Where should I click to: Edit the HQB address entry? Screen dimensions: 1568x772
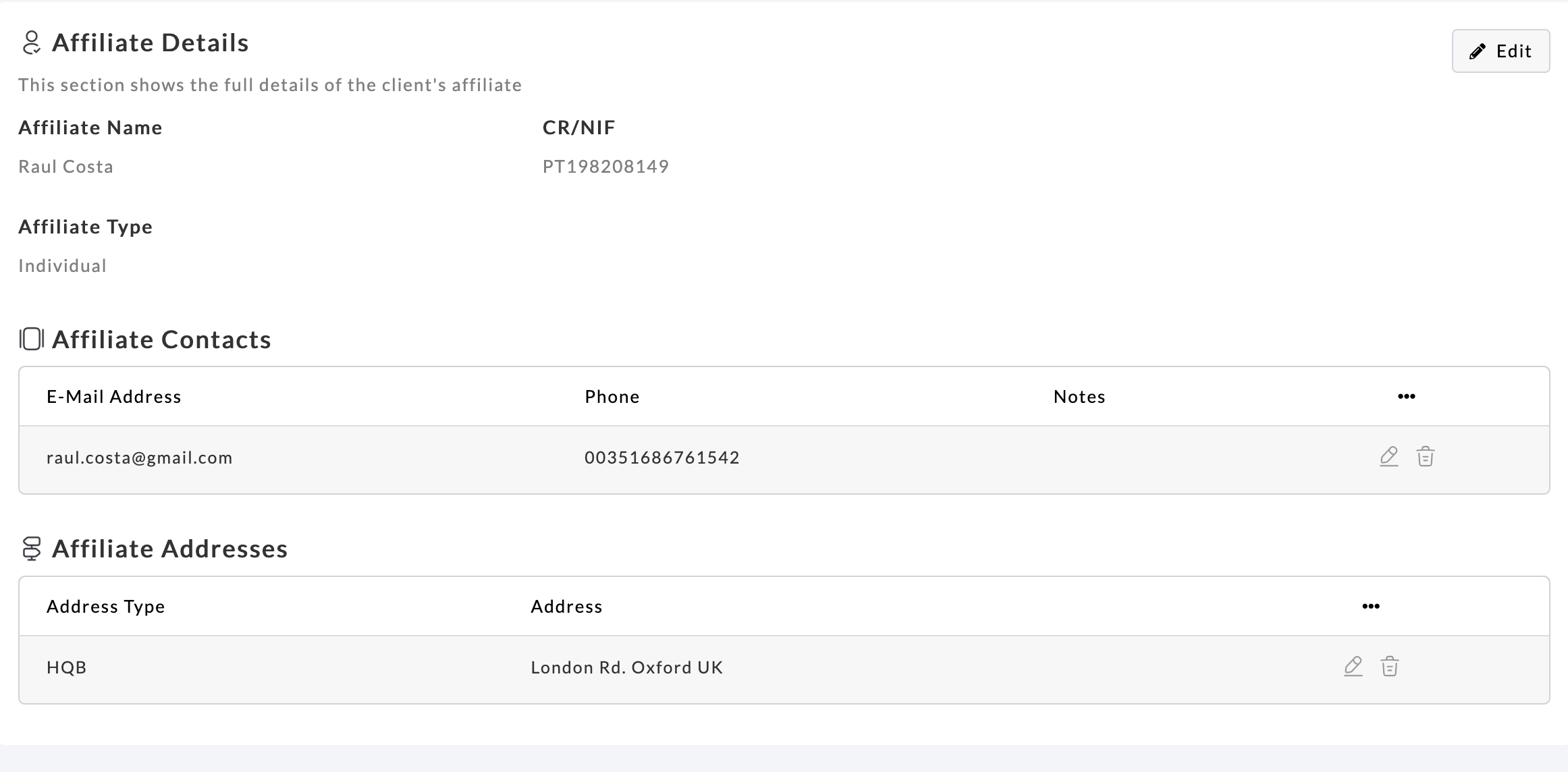tap(1353, 667)
